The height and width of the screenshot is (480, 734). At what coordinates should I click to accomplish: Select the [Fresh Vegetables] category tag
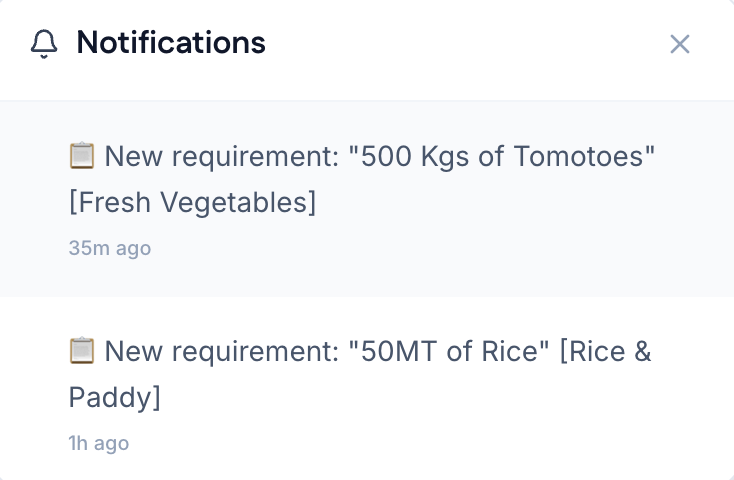[192, 203]
